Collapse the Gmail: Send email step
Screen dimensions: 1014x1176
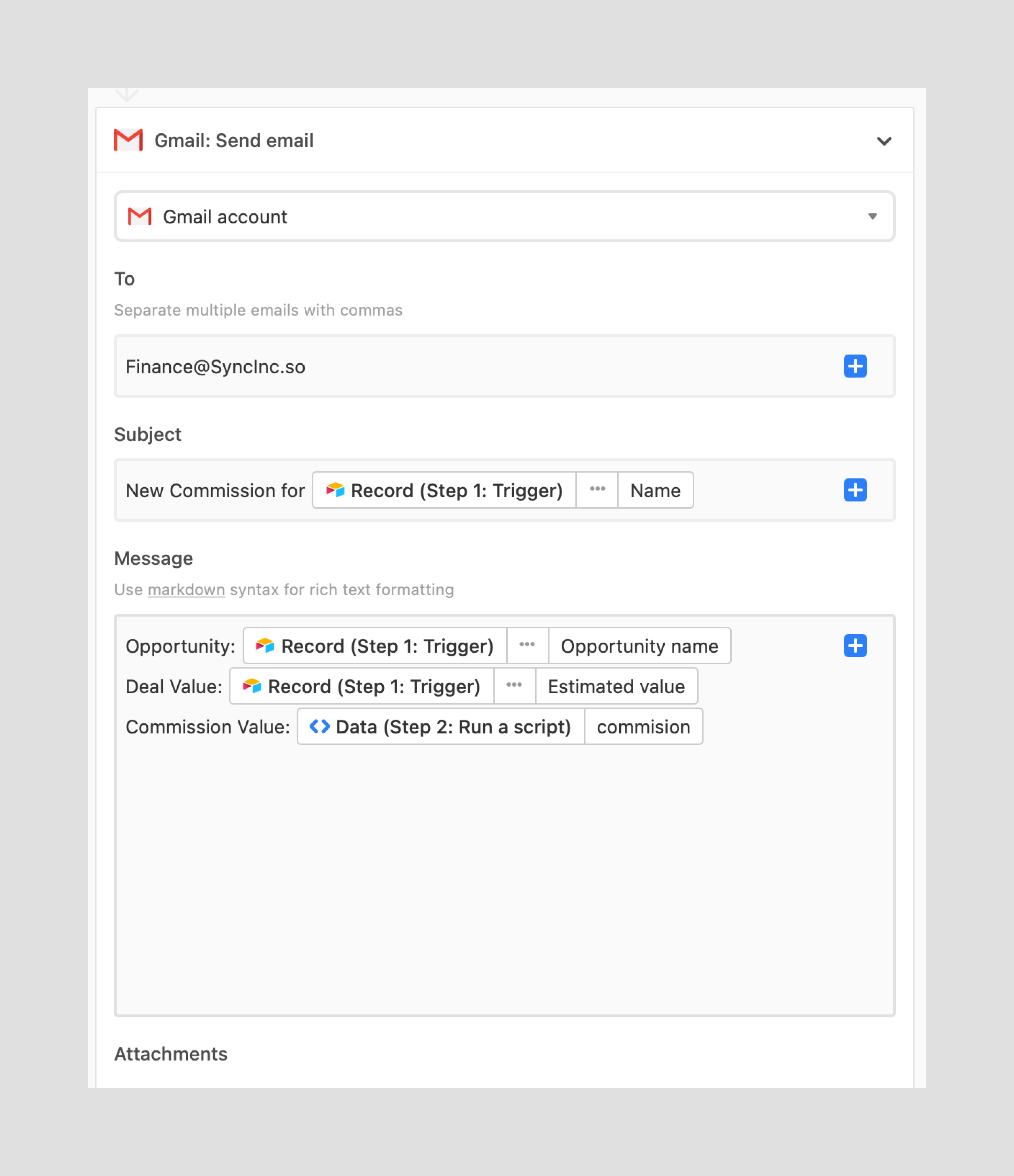(883, 141)
